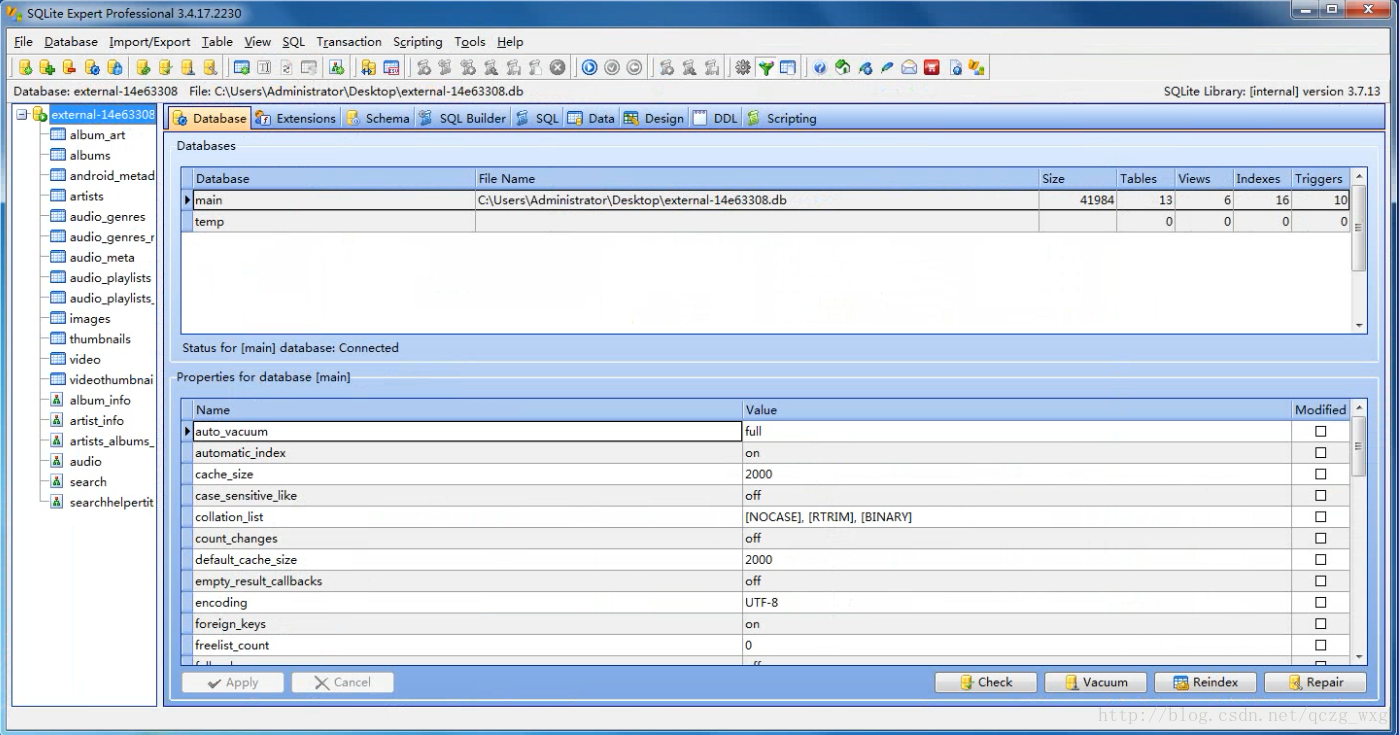The width and height of the screenshot is (1399, 735).
Task: Open the Transaction menu
Action: pos(349,42)
